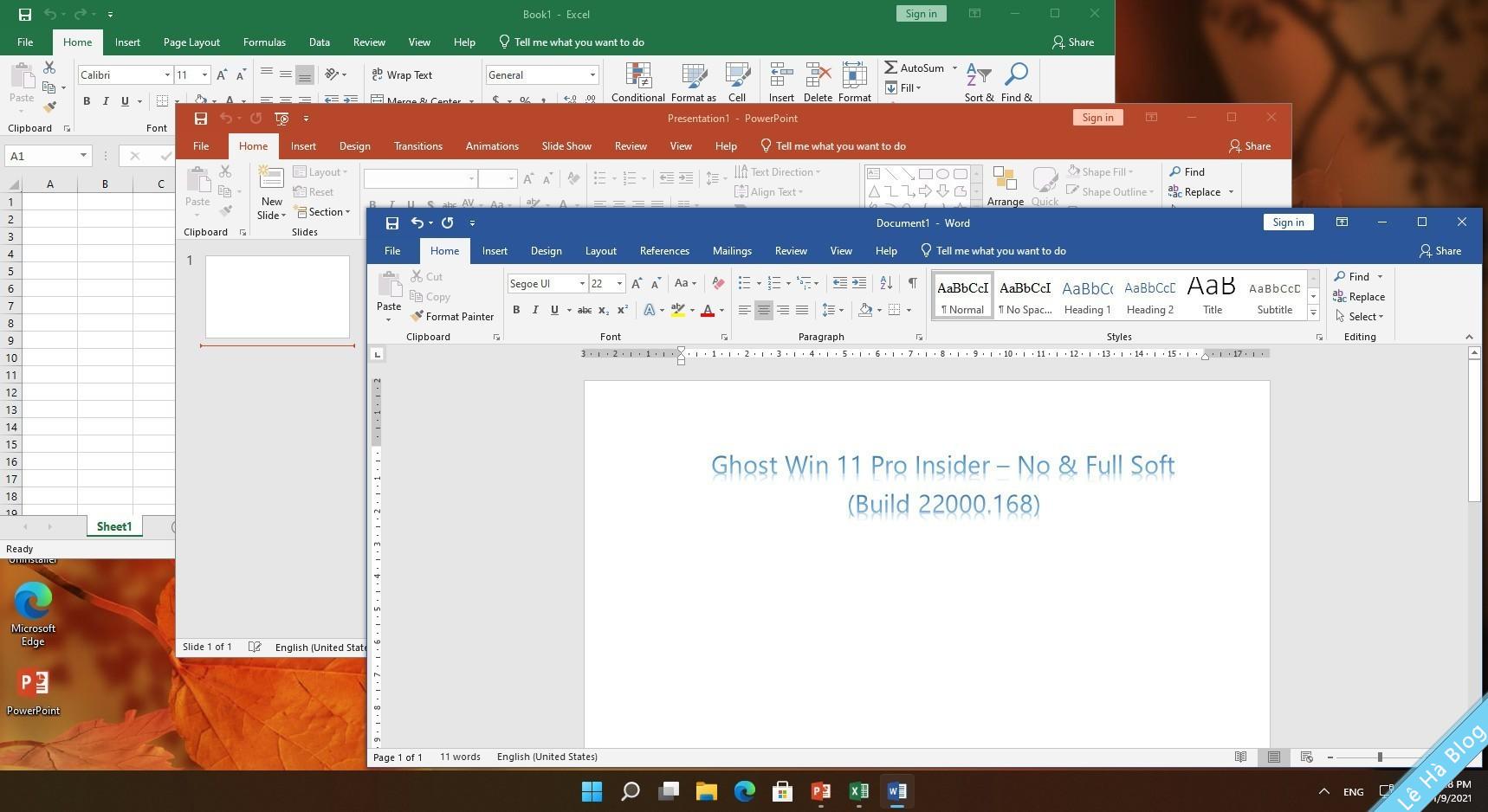Click Word font color red A swatch
The width and height of the screenshot is (1488, 812).
pos(707,310)
